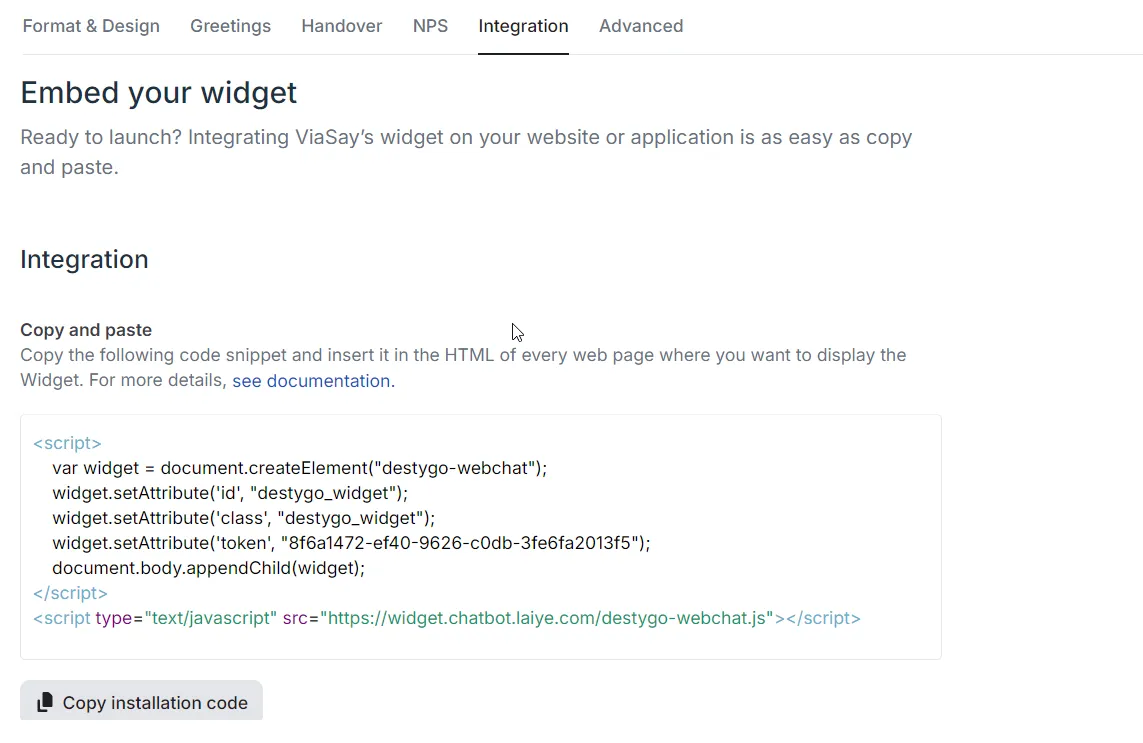Image resolution: width=1143 pixels, height=743 pixels.
Task: Click the Copy installation code button
Action: click(x=141, y=701)
